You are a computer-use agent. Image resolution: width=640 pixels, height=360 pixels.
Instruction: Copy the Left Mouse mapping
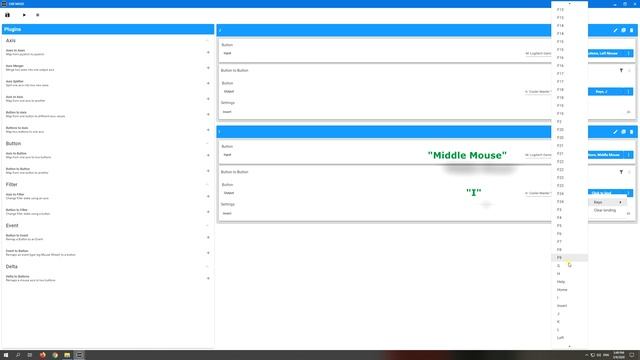coord(623,30)
